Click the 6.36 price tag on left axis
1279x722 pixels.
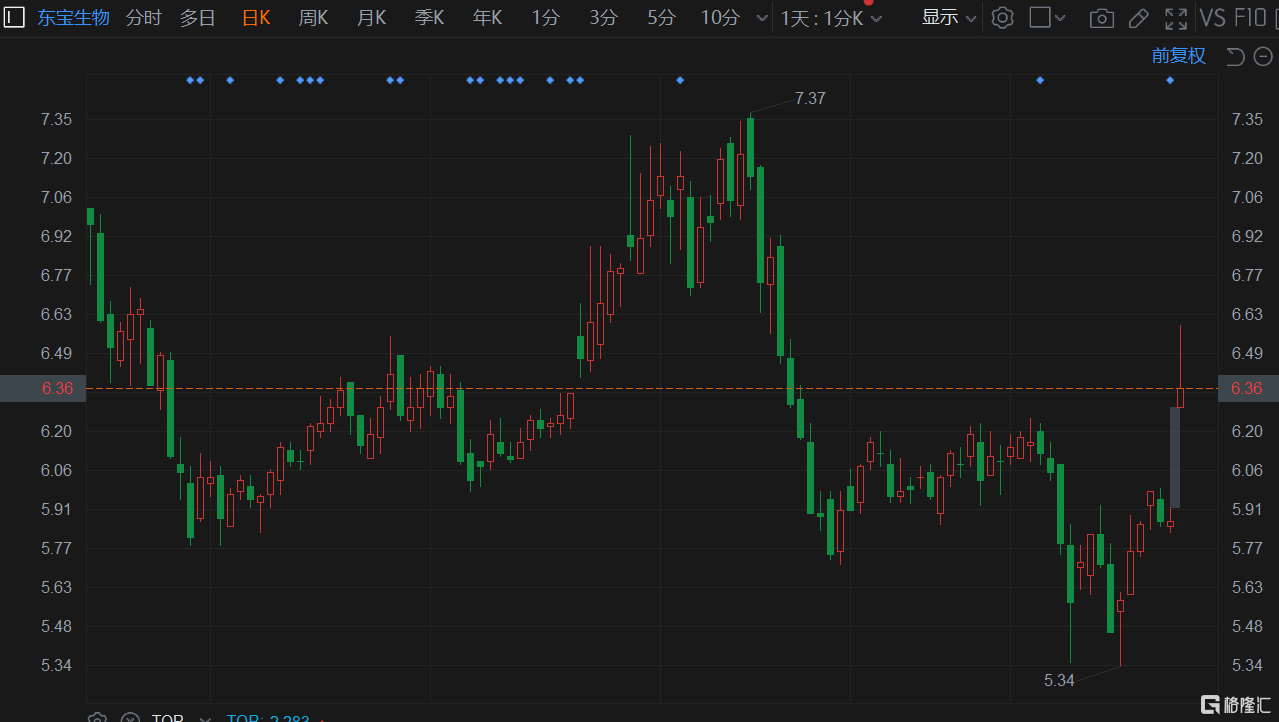point(43,388)
